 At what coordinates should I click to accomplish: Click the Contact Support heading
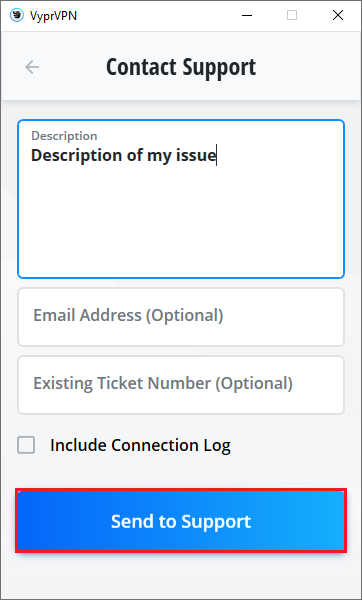coord(181,67)
